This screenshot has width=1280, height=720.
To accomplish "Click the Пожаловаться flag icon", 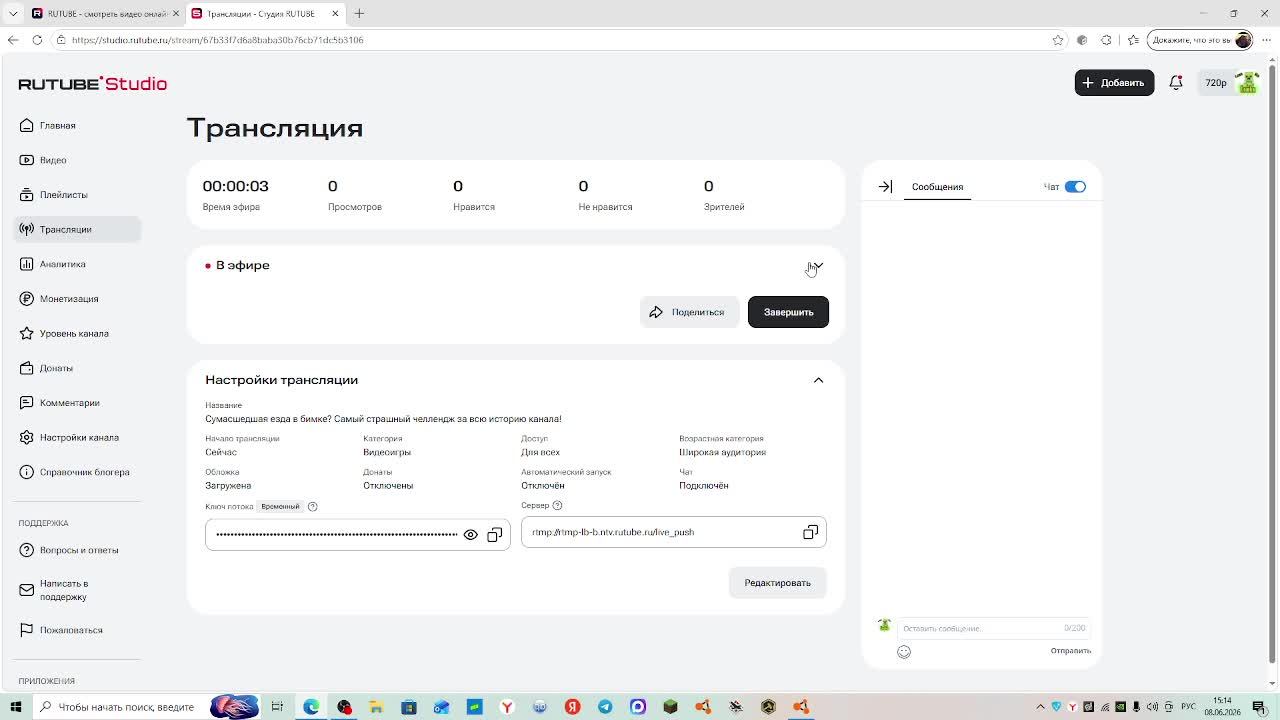I will click(27, 630).
